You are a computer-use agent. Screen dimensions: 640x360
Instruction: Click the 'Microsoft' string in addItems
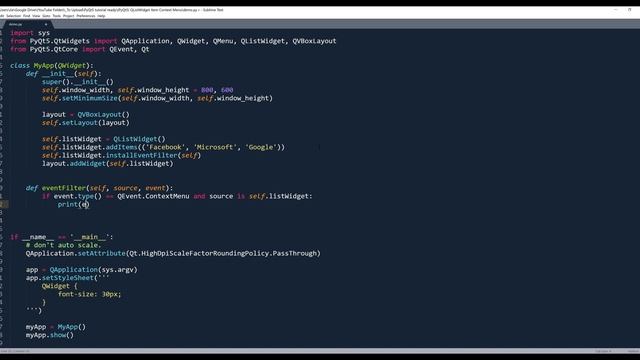click(x=215, y=147)
